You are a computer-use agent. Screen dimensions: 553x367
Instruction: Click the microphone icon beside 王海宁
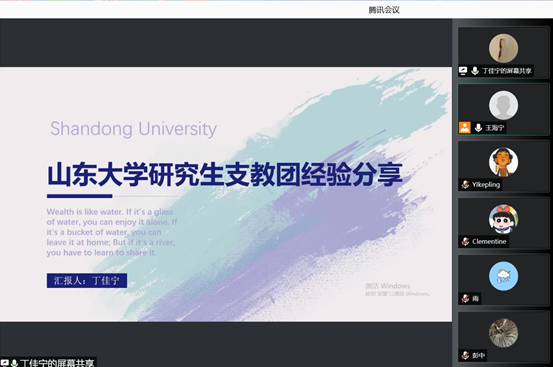point(478,128)
